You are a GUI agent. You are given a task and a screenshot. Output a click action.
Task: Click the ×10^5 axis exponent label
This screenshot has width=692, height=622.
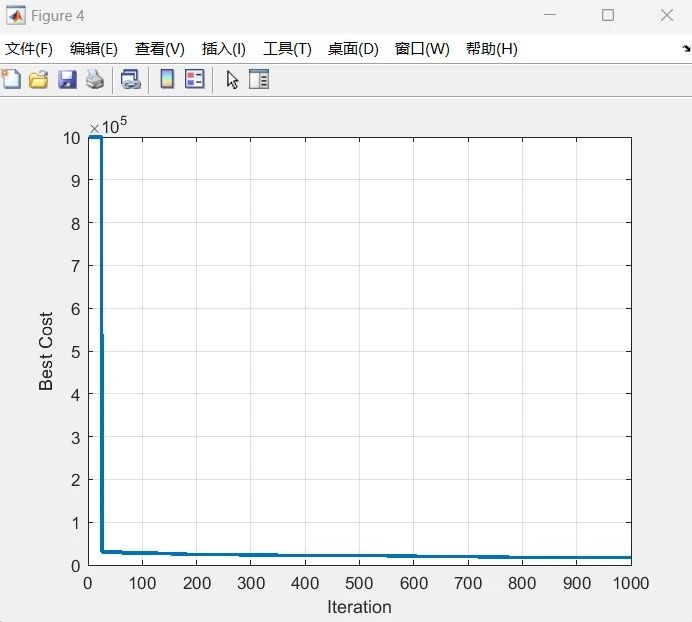pyautogui.click(x=108, y=125)
